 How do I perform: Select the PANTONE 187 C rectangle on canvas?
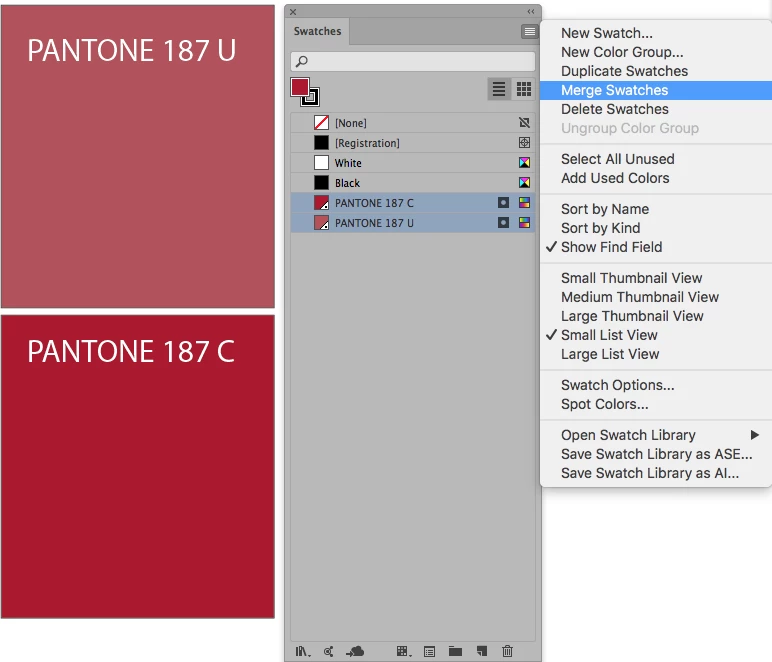pyautogui.click(x=138, y=467)
